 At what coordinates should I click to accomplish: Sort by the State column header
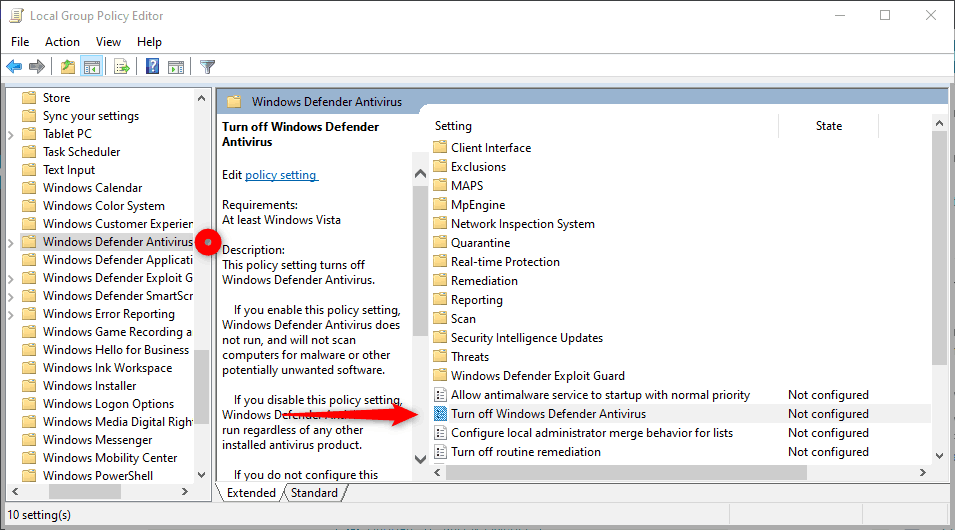point(829,125)
